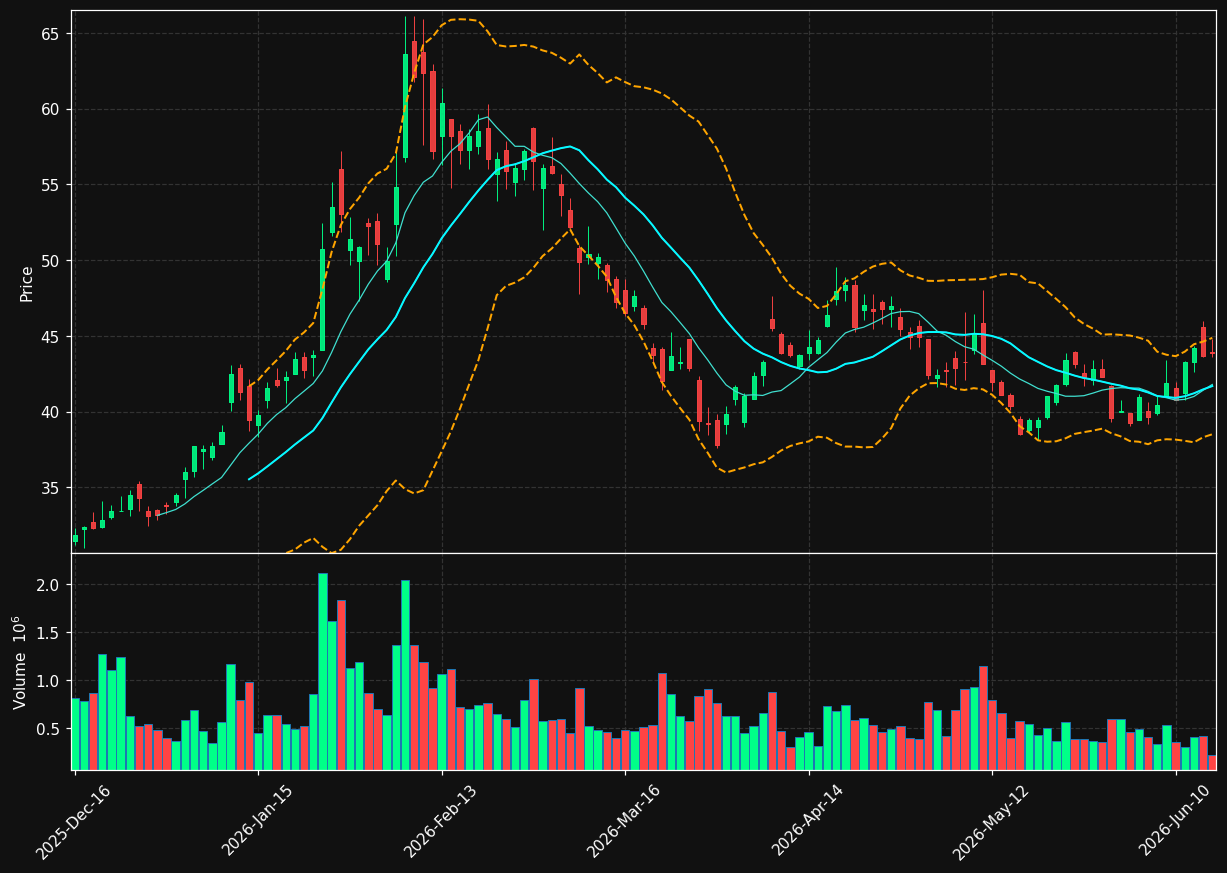Click the 2.0 volume tick label
This screenshot has height=873, width=1227.
[x=48, y=585]
